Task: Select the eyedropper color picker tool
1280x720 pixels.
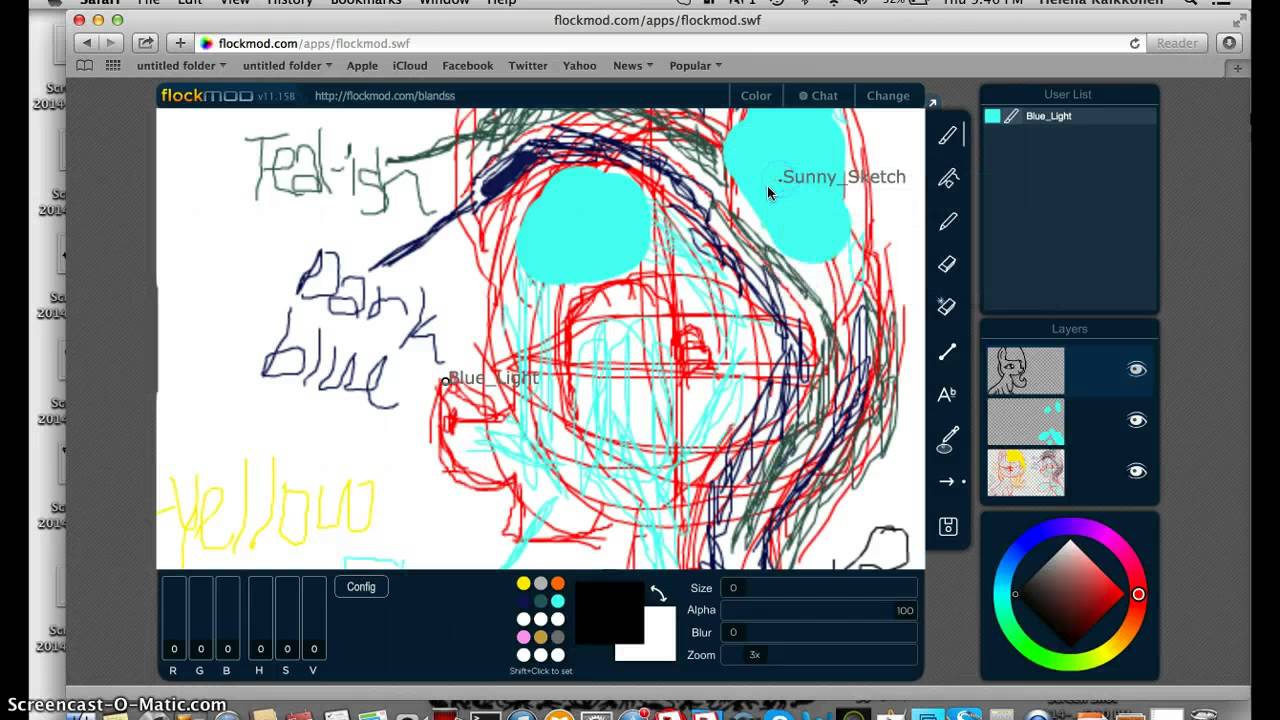Action: [x=947, y=438]
